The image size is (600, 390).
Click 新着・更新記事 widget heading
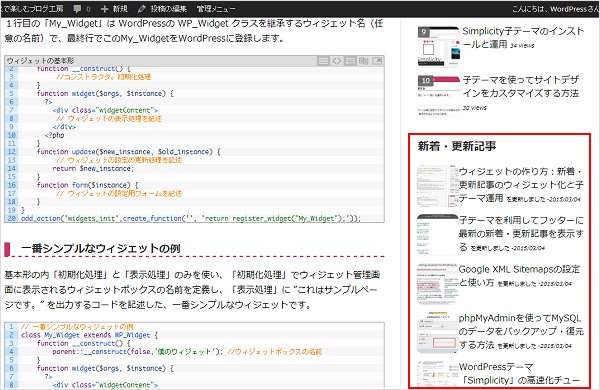tap(457, 146)
